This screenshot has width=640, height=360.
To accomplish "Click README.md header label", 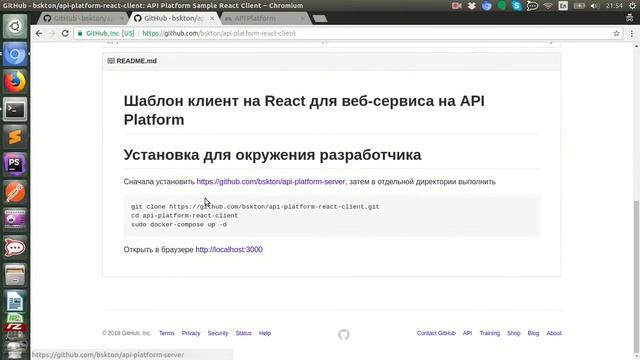I will click(x=136, y=61).
